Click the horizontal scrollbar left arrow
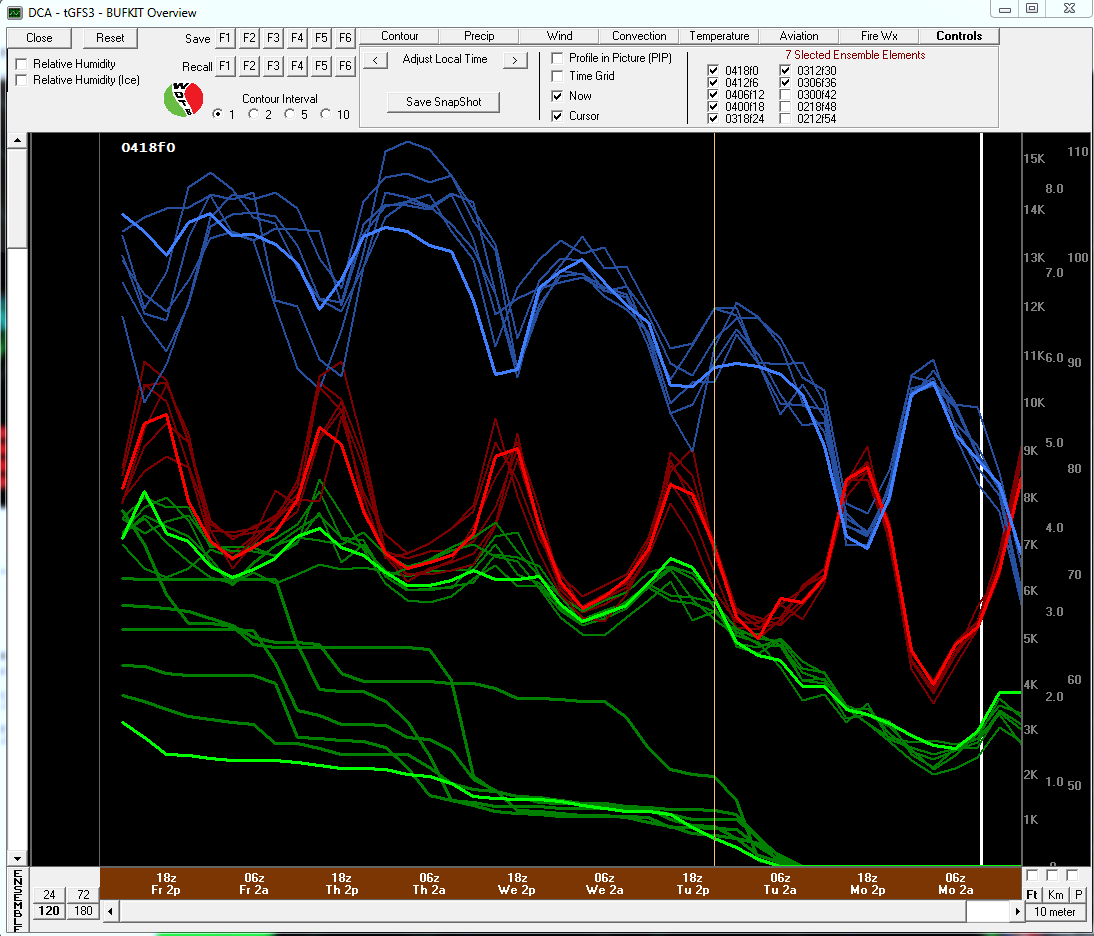 point(110,911)
